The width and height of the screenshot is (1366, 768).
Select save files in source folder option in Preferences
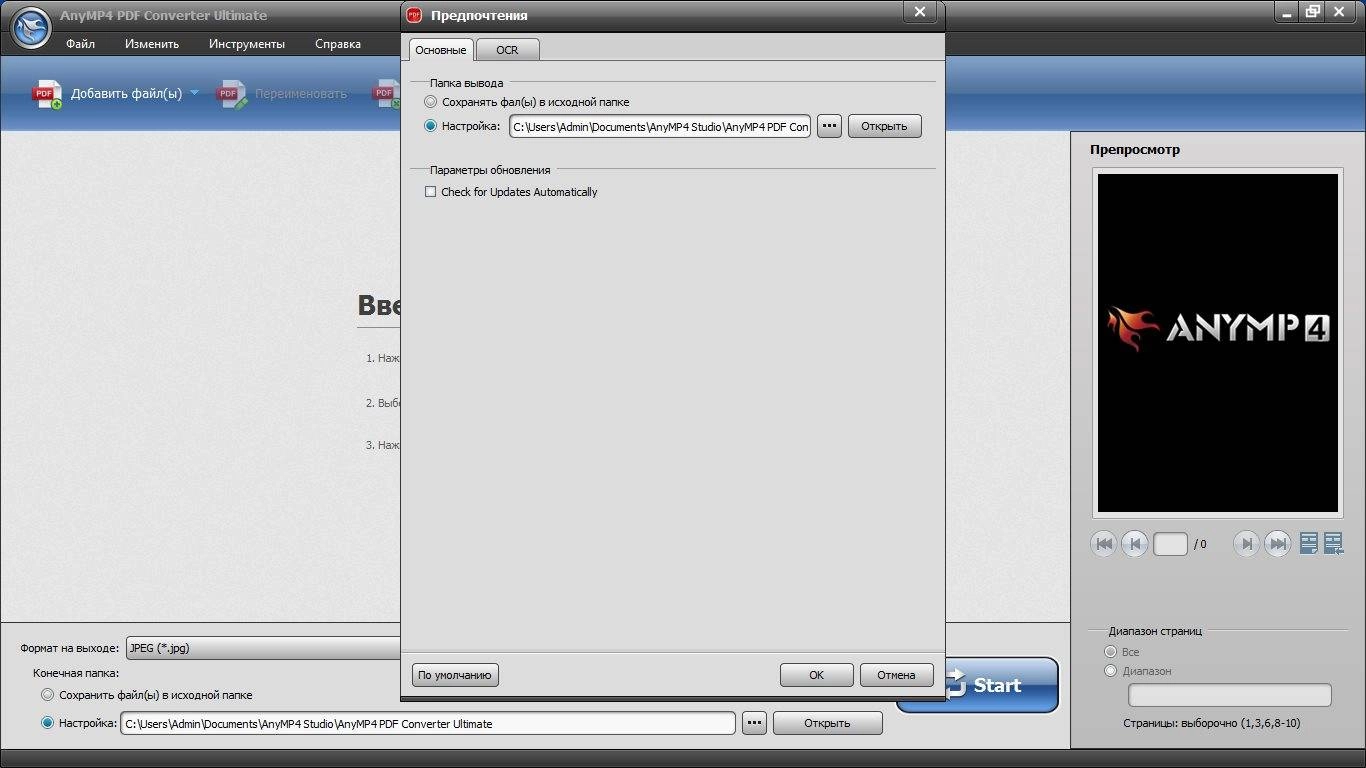(x=431, y=102)
